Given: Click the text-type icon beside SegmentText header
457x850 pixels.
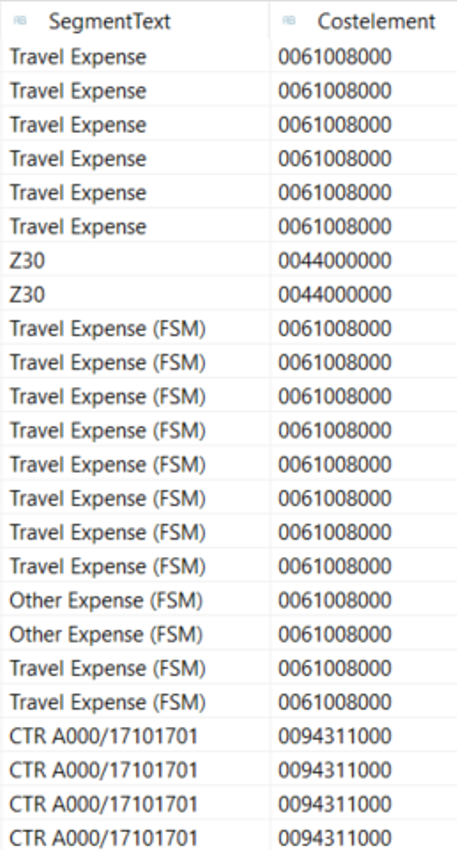Looking at the screenshot, I should pos(20,21).
